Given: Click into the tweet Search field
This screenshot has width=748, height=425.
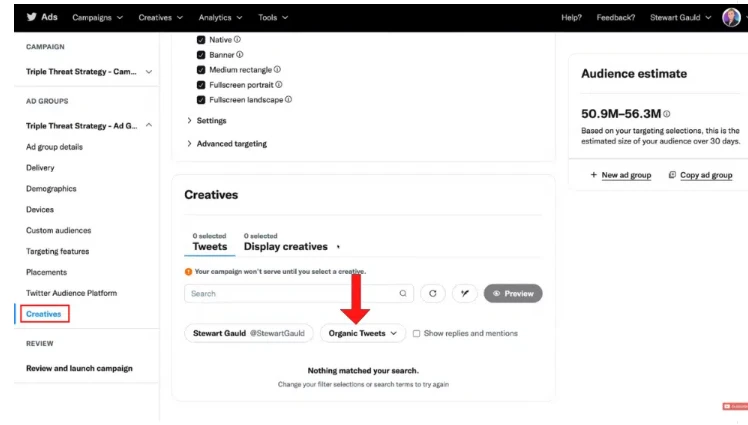Looking at the screenshot, I should pos(299,293).
